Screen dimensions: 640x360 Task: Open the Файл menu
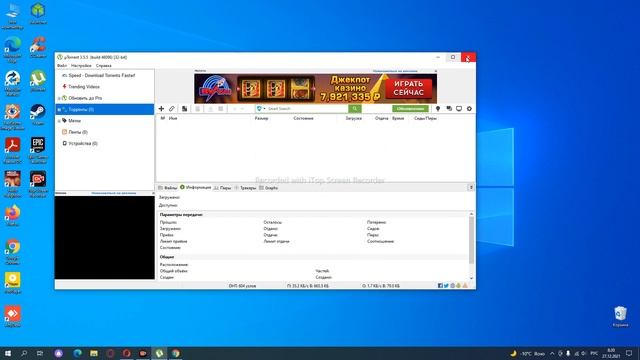[62, 65]
